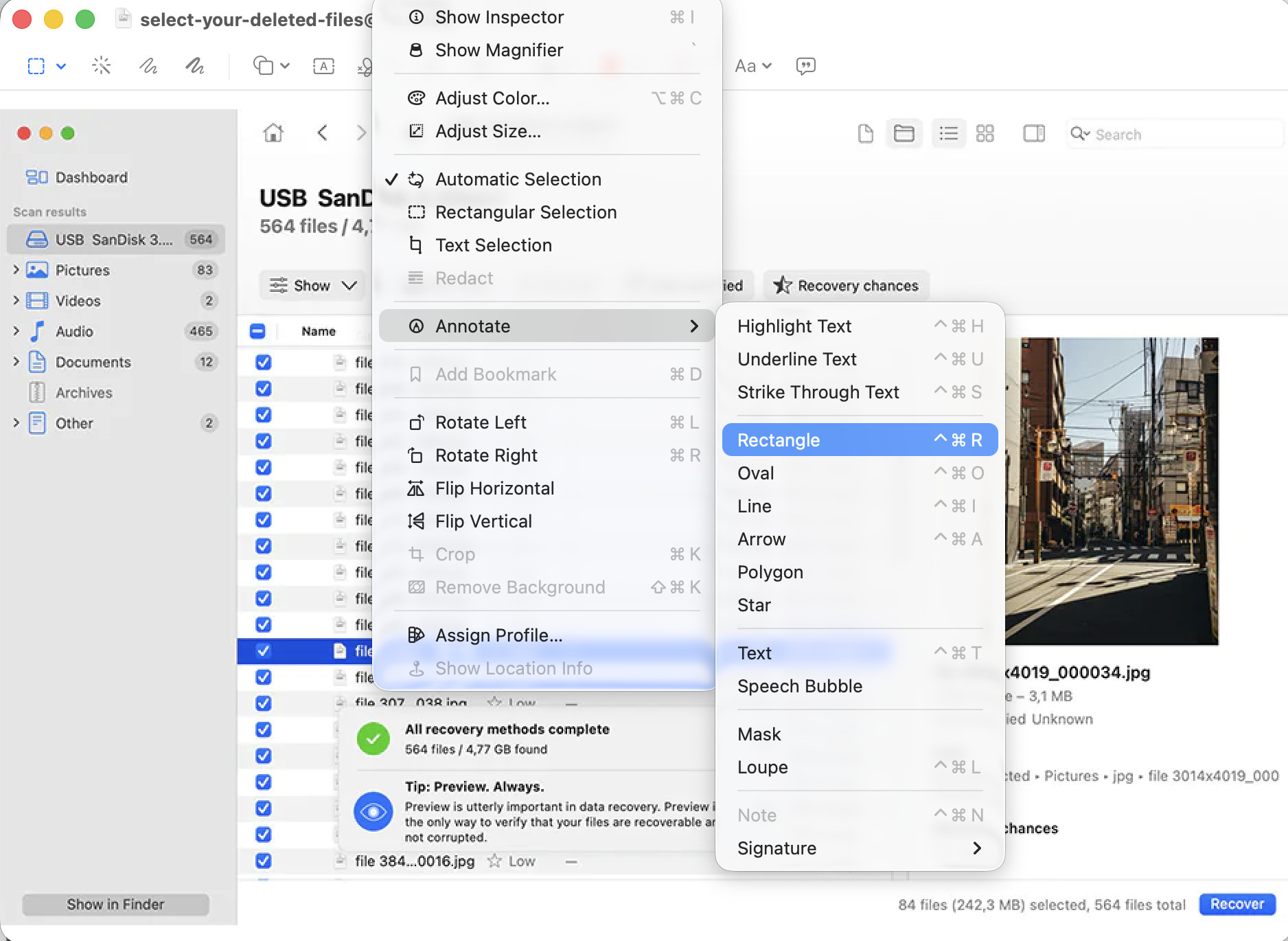This screenshot has width=1288, height=941.
Task: Expand the Videos category
Action: tap(16, 301)
